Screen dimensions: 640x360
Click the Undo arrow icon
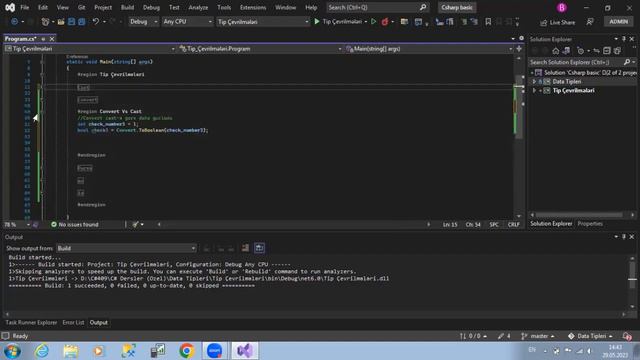tap(96, 21)
